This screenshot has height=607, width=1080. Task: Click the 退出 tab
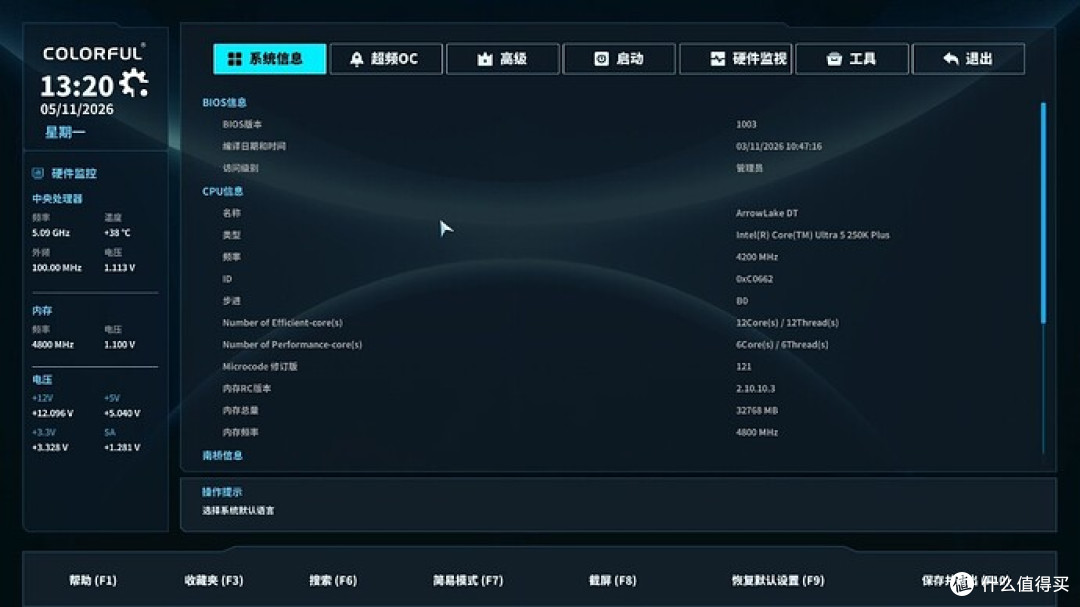[968, 59]
